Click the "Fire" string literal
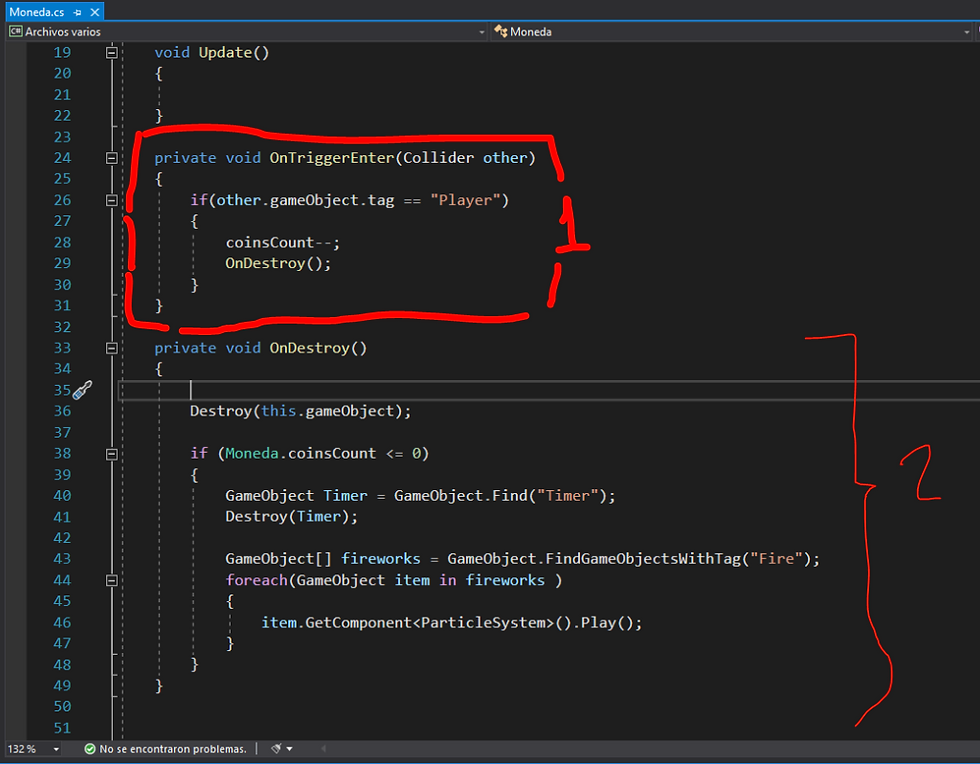This screenshot has width=980, height=764. click(776, 559)
